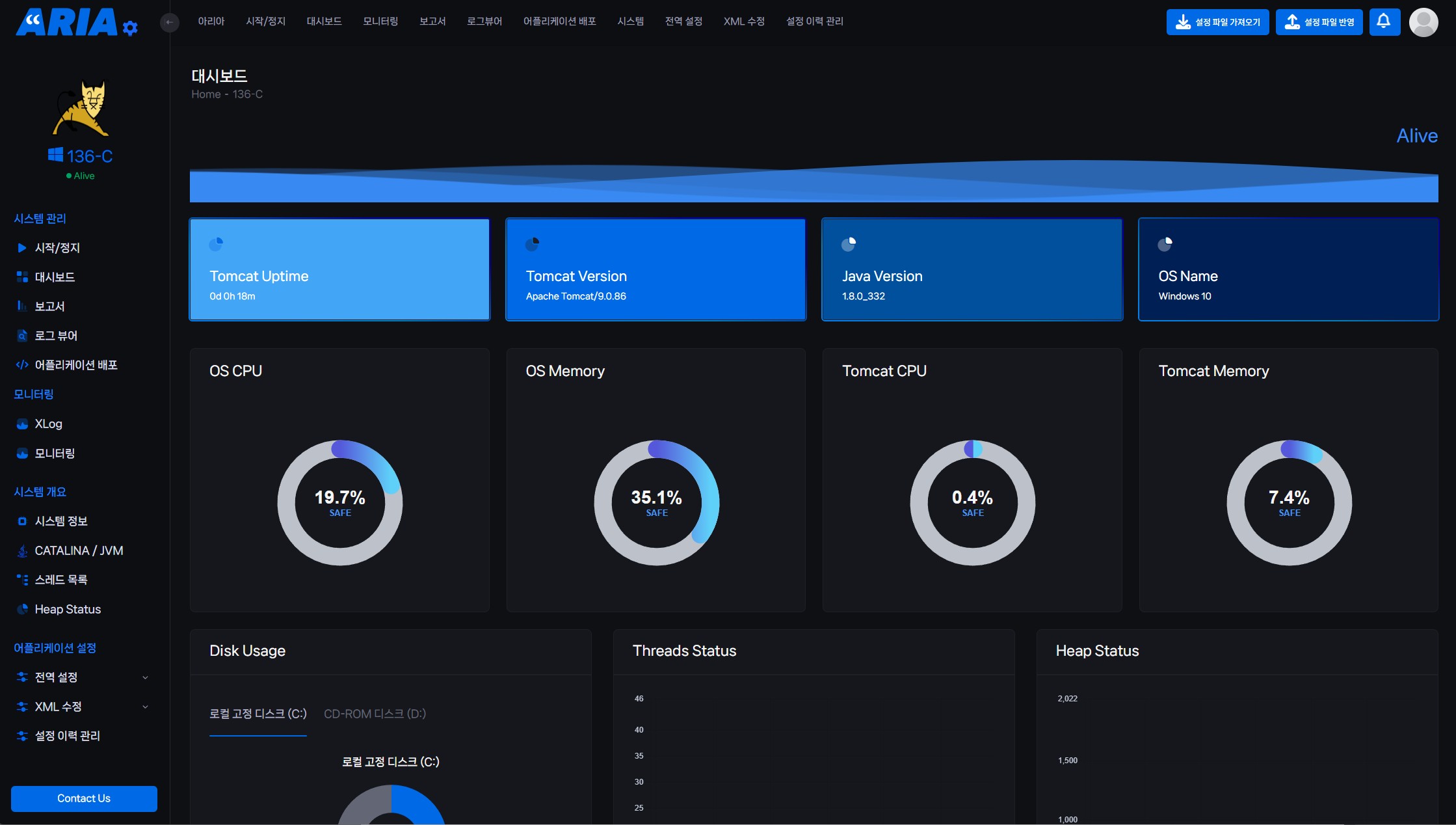The height and width of the screenshot is (825, 1456).
Task: Click pie icon on Java Version card
Action: click(x=849, y=244)
